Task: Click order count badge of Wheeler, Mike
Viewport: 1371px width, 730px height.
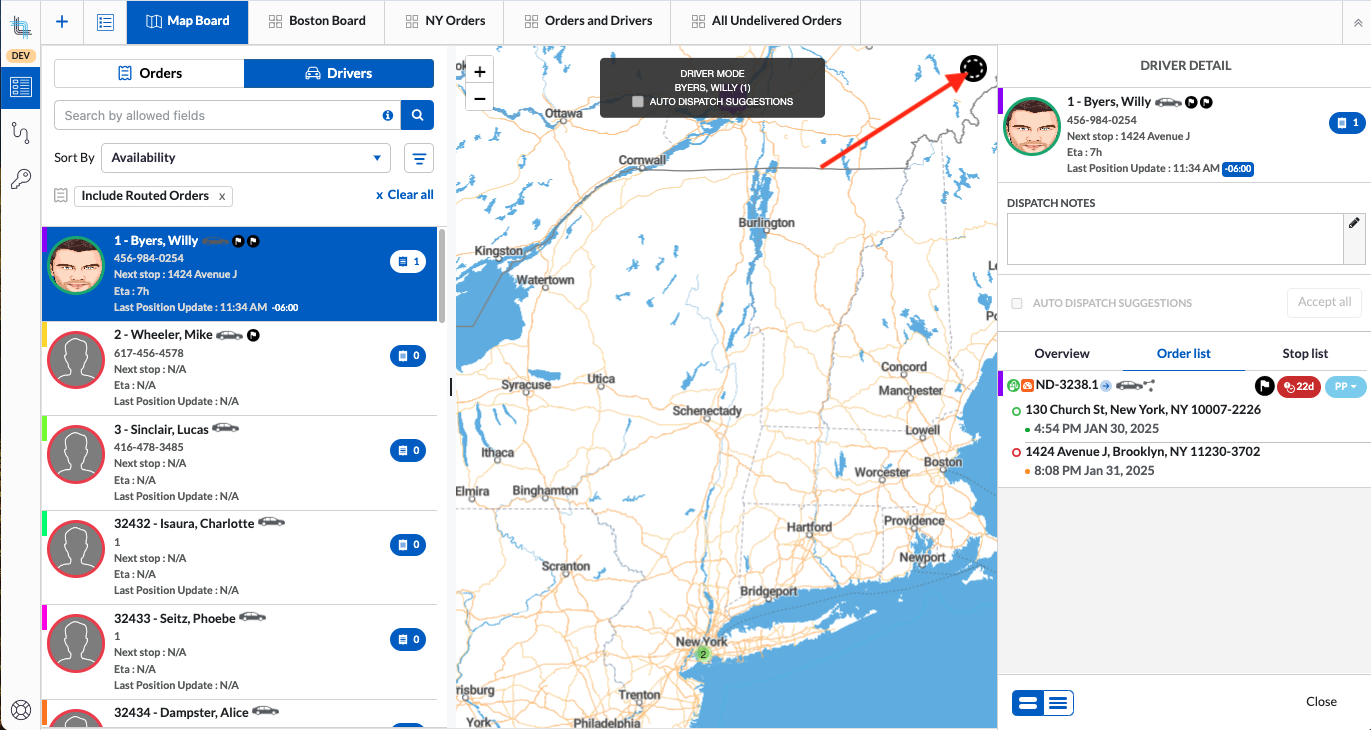Action: click(x=408, y=356)
